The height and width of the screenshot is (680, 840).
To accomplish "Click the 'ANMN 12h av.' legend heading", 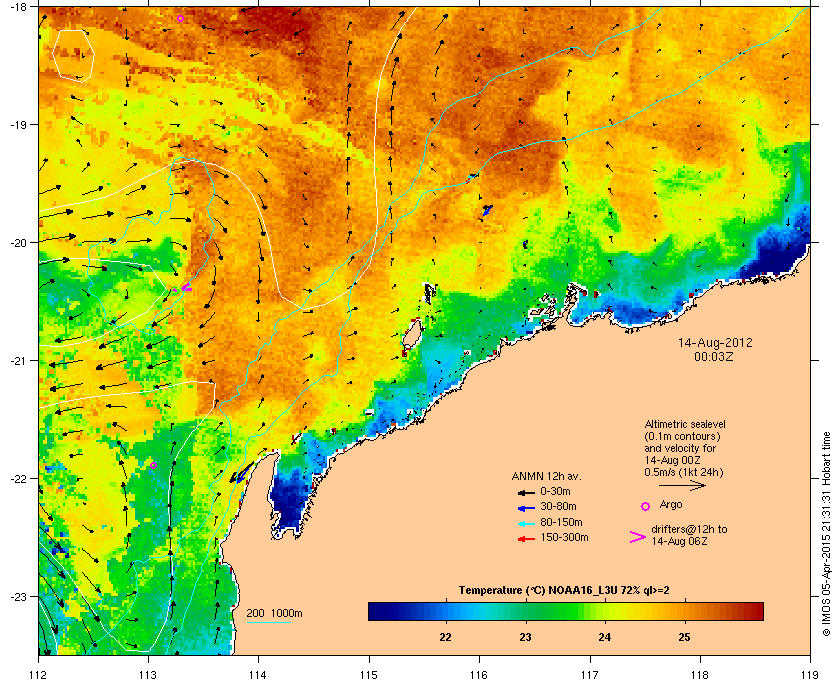I will [546, 476].
